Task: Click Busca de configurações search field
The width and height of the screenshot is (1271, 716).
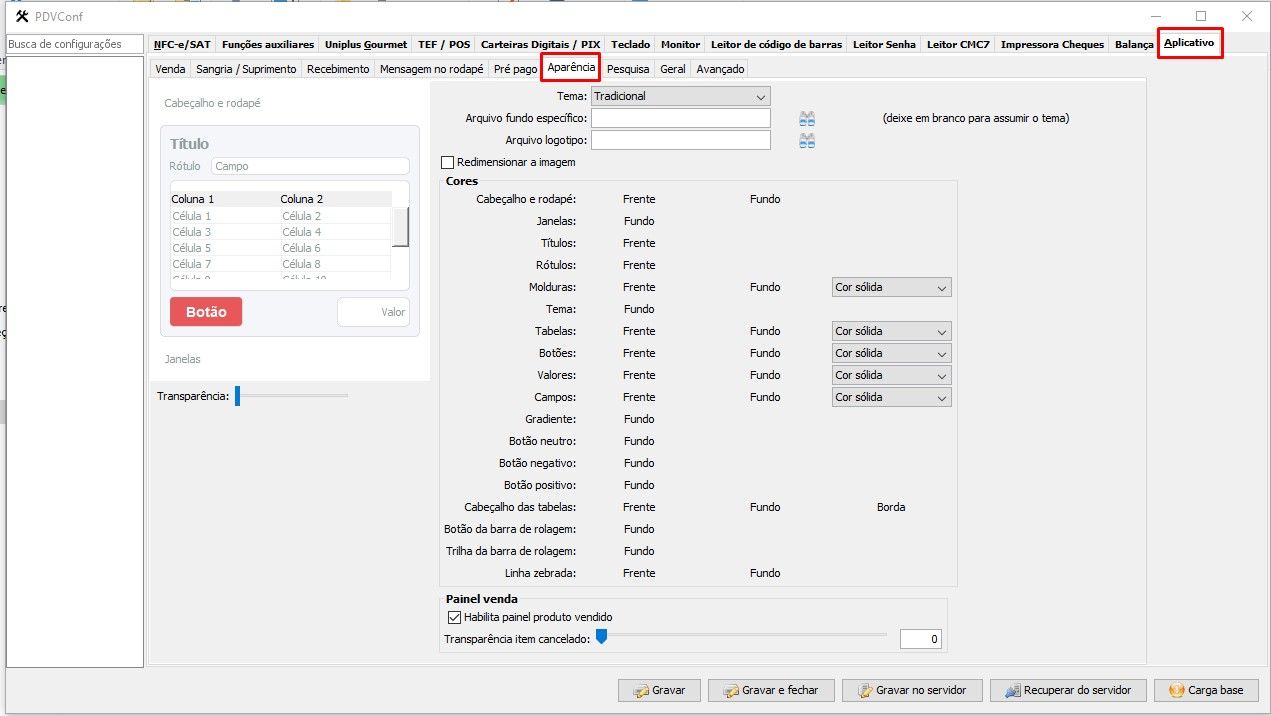Action: point(75,44)
